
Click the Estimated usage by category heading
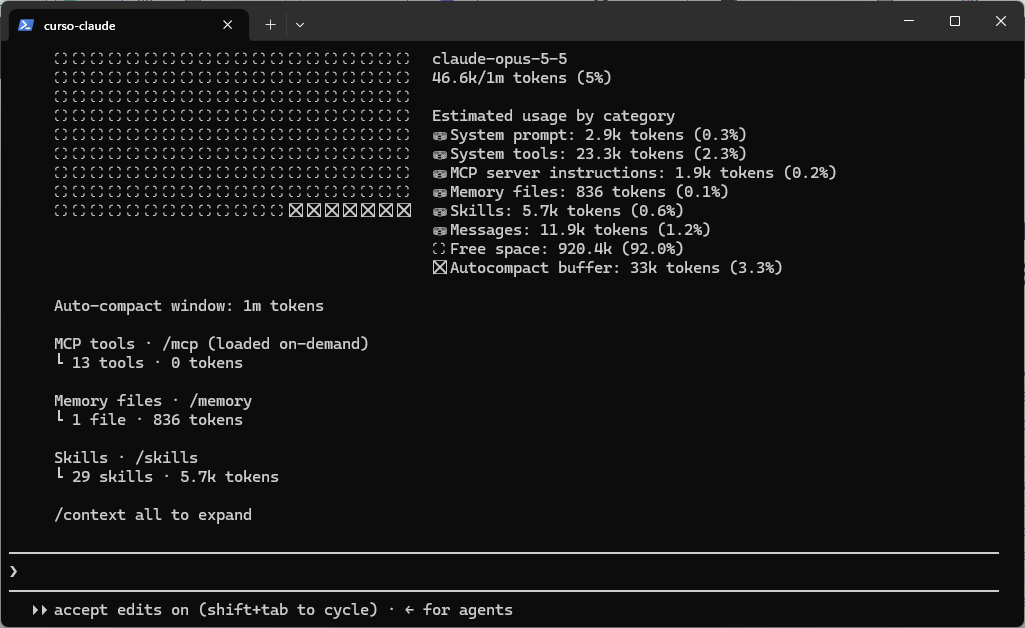click(x=553, y=116)
